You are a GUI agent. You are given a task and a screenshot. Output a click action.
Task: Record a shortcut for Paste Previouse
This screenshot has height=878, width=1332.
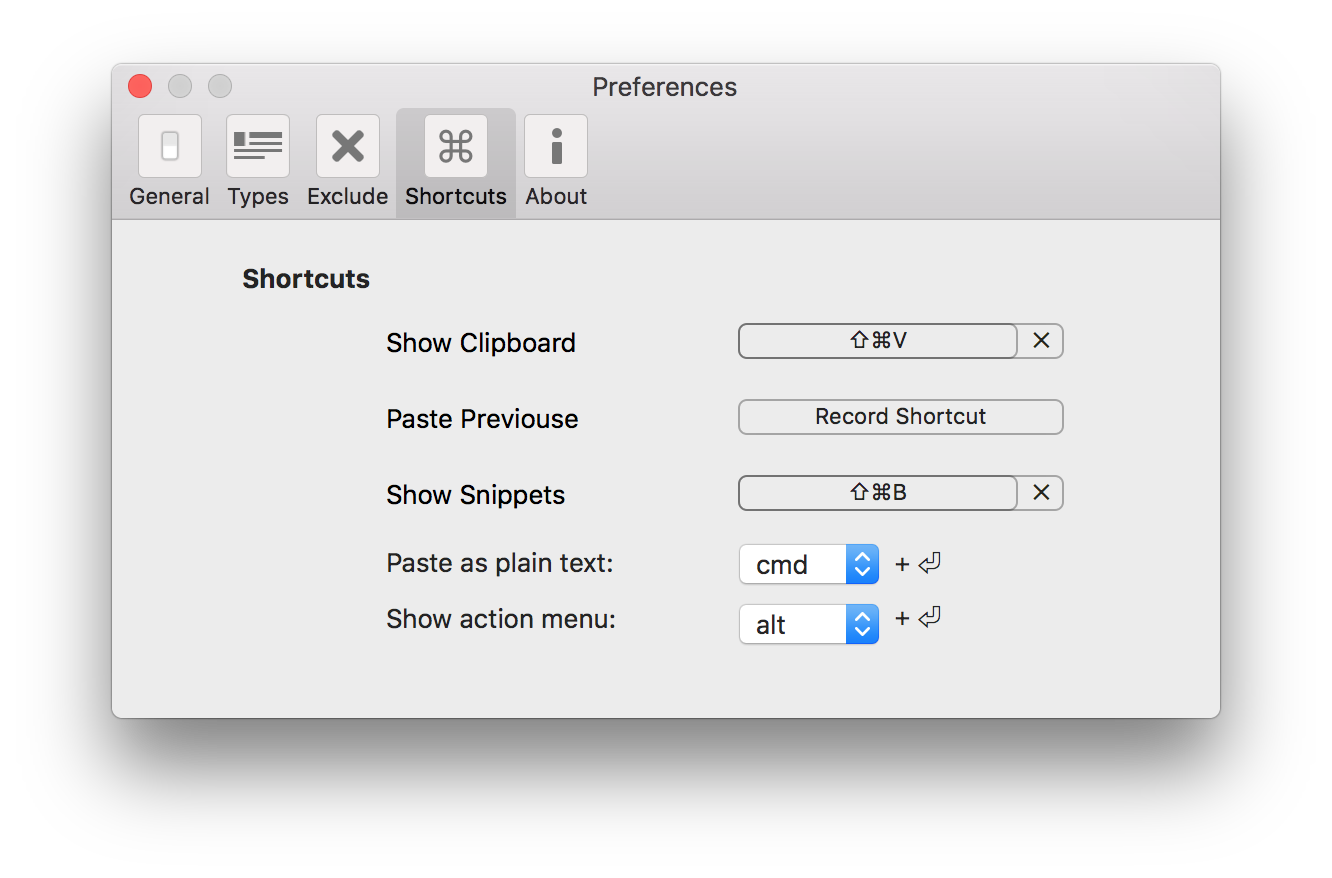(900, 417)
